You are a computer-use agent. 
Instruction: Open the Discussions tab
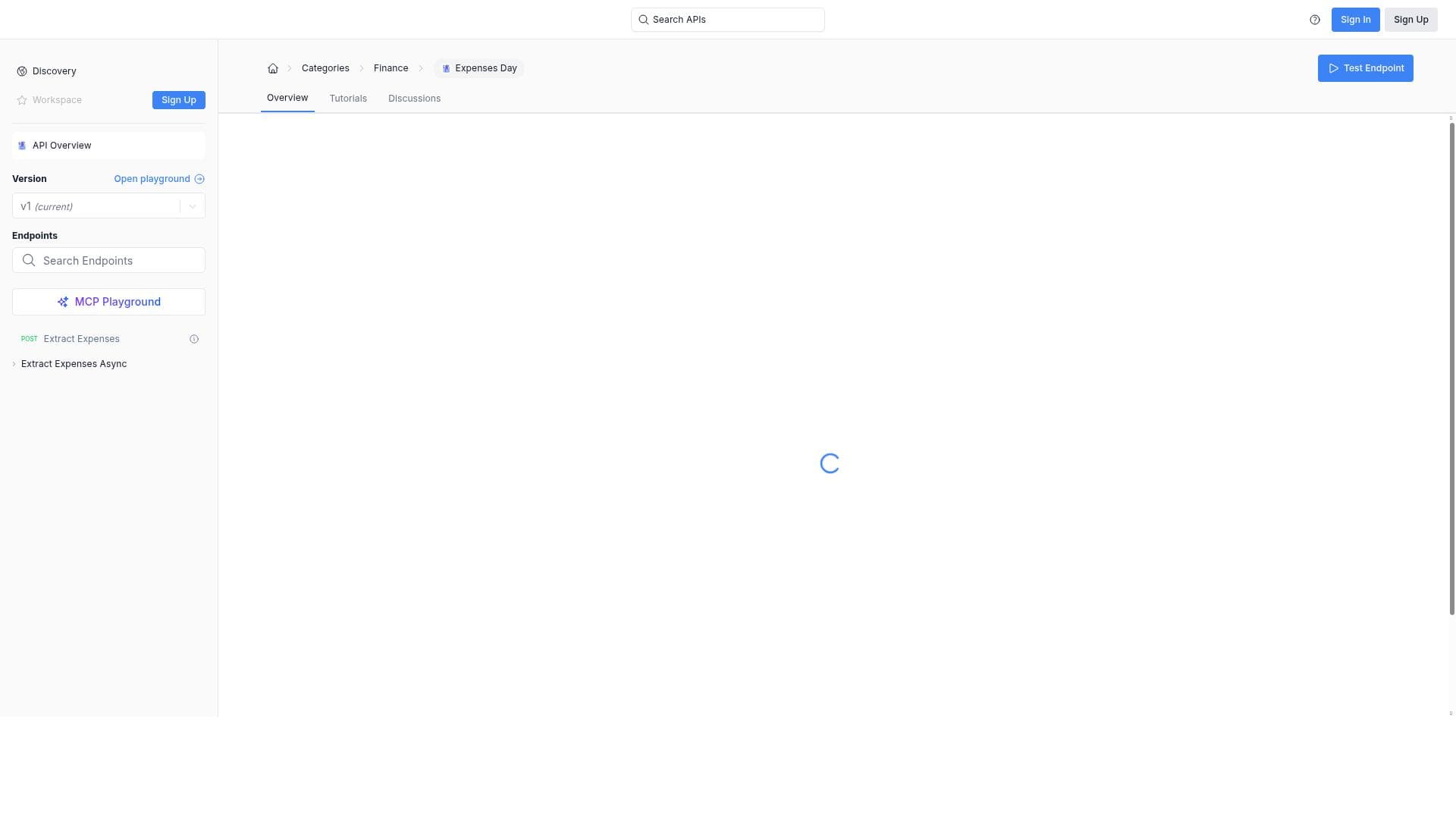pos(414,99)
